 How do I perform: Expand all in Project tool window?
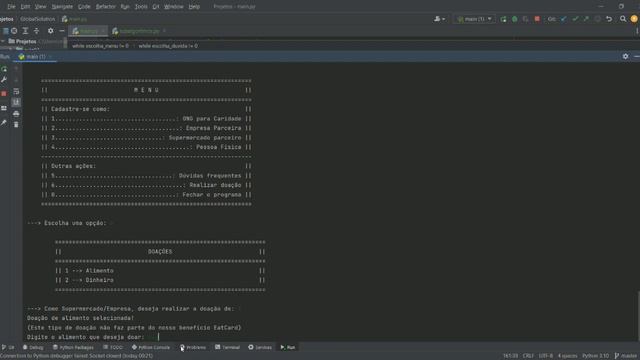pyautogui.click(x=25, y=31)
